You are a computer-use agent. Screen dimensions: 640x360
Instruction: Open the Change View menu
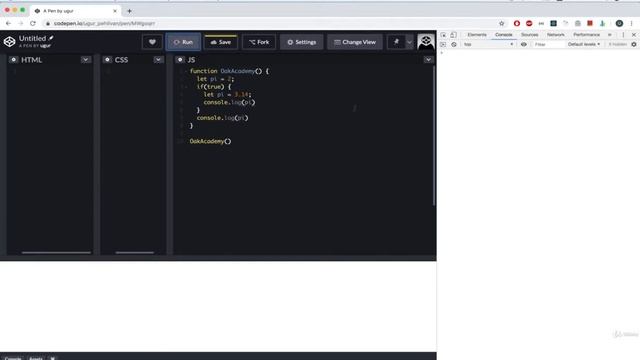click(x=355, y=42)
